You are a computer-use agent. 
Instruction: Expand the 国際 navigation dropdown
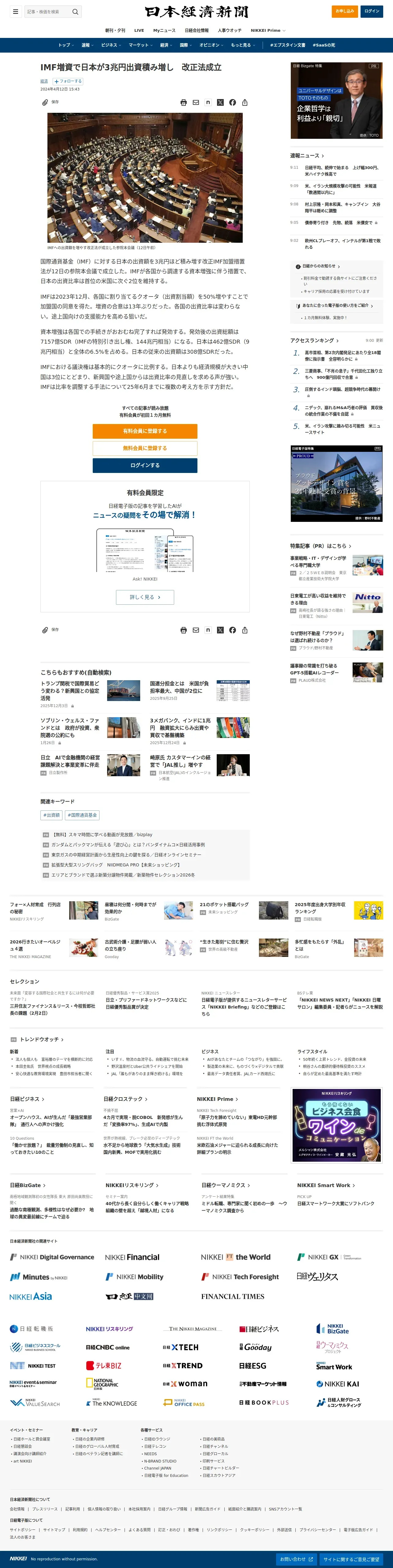[186, 45]
